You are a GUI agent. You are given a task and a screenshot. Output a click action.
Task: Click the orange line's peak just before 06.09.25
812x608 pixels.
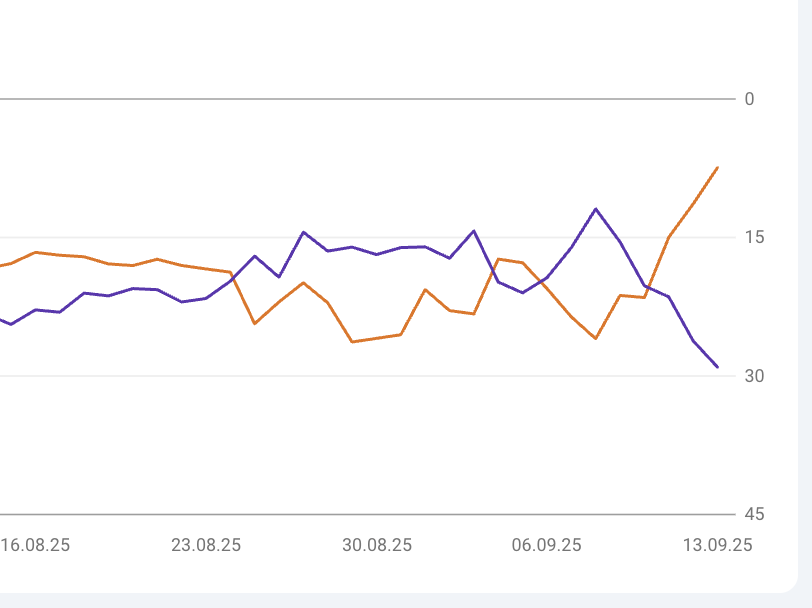click(x=499, y=259)
